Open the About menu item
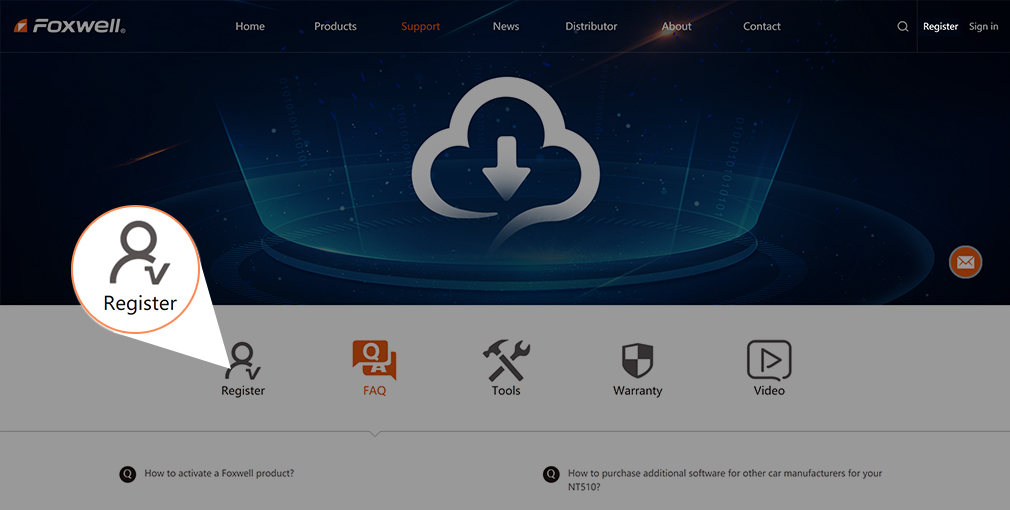Viewport: 1010px width, 510px height. tap(676, 27)
